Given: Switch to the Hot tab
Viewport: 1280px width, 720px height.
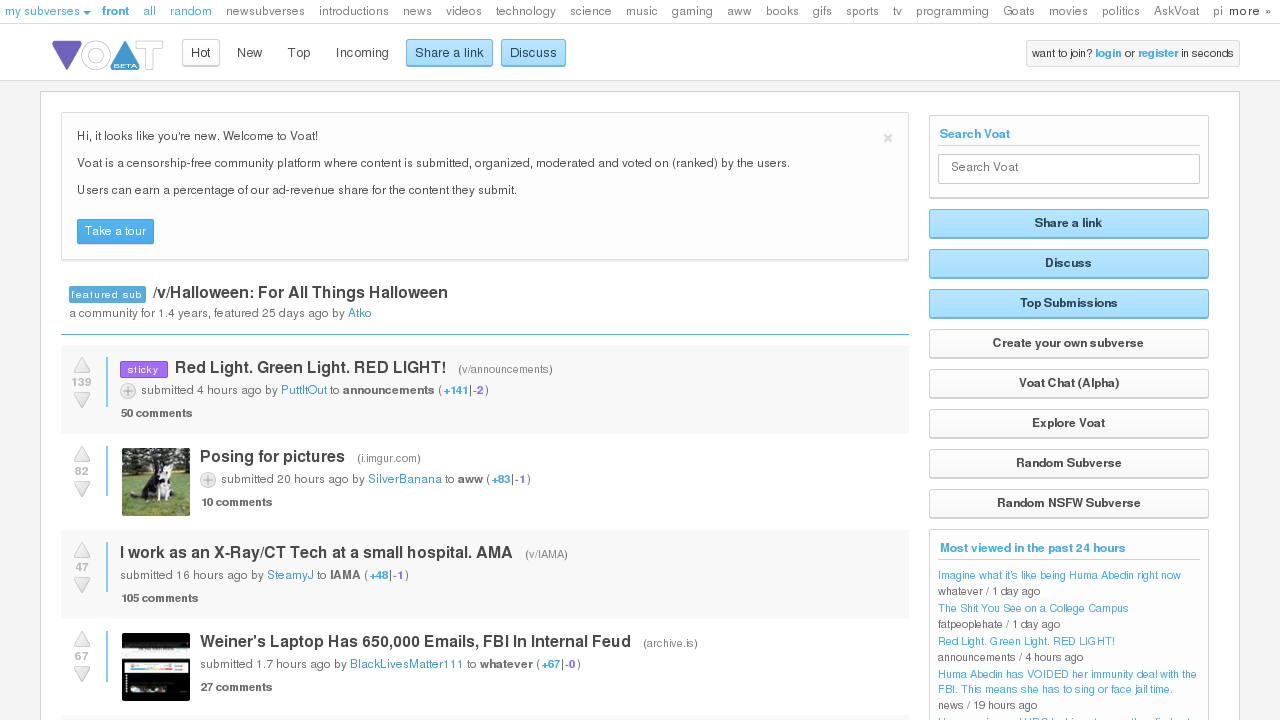Looking at the screenshot, I should point(201,53).
